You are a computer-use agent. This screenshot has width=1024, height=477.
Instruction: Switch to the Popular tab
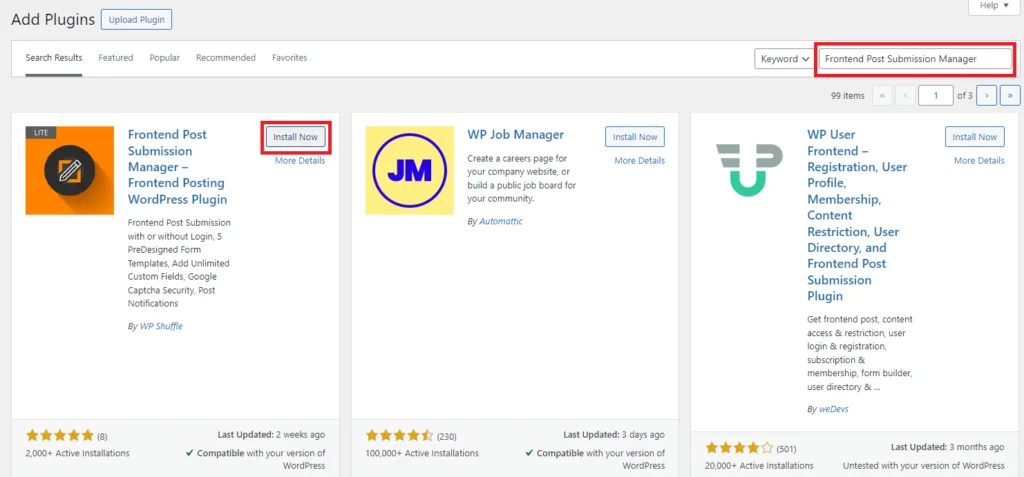pos(165,58)
